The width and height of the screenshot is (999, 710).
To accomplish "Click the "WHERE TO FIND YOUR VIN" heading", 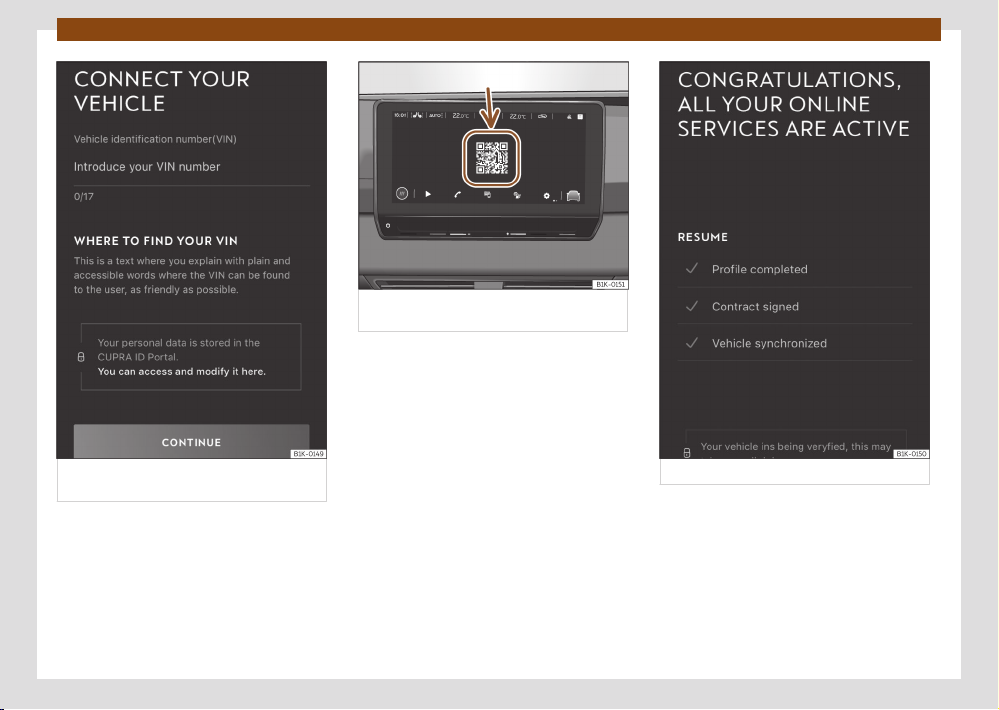I will (x=155, y=241).
